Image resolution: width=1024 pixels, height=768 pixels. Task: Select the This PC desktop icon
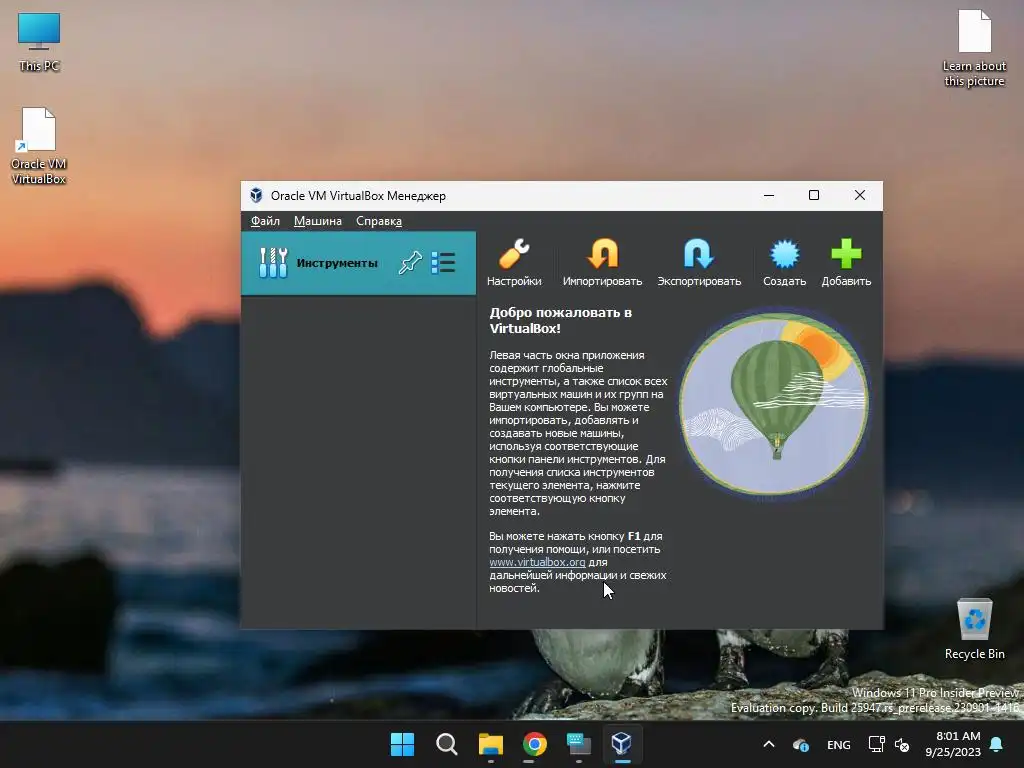[x=39, y=42]
